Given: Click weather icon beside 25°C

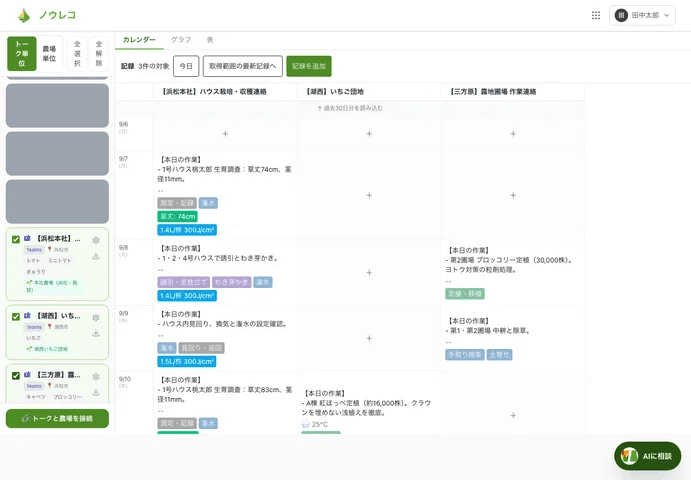Looking at the screenshot, I should (x=305, y=424).
